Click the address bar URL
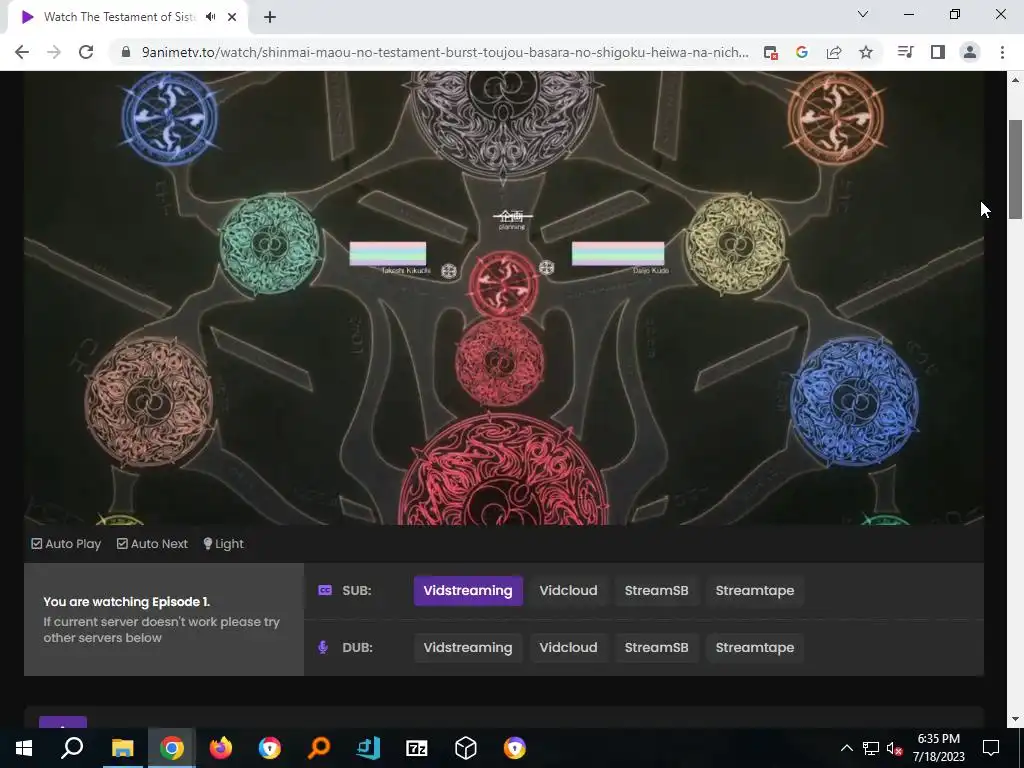1024x768 pixels. click(x=445, y=52)
